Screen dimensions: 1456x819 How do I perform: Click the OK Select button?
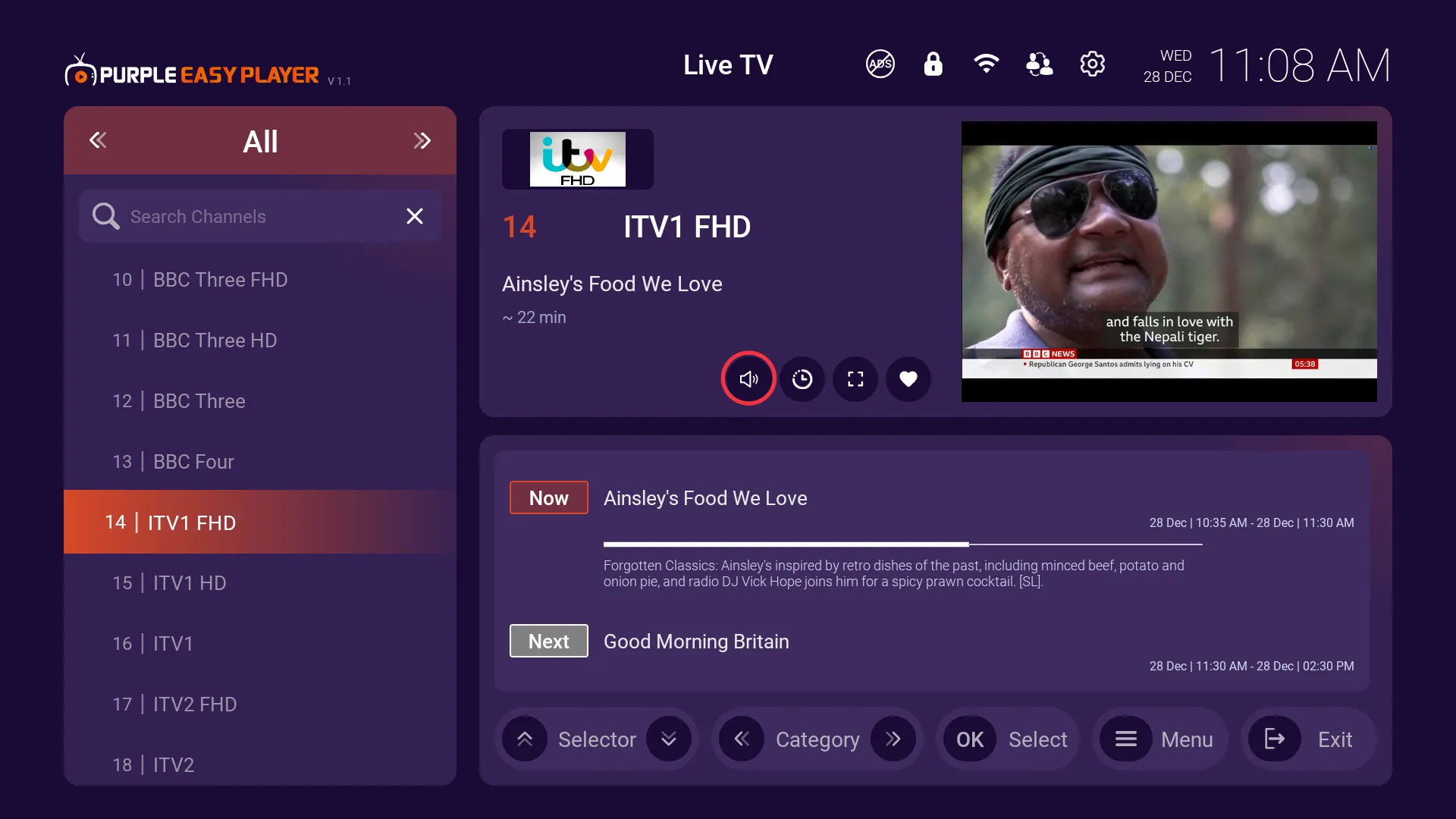pyautogui.click(x=1009, y=739)
